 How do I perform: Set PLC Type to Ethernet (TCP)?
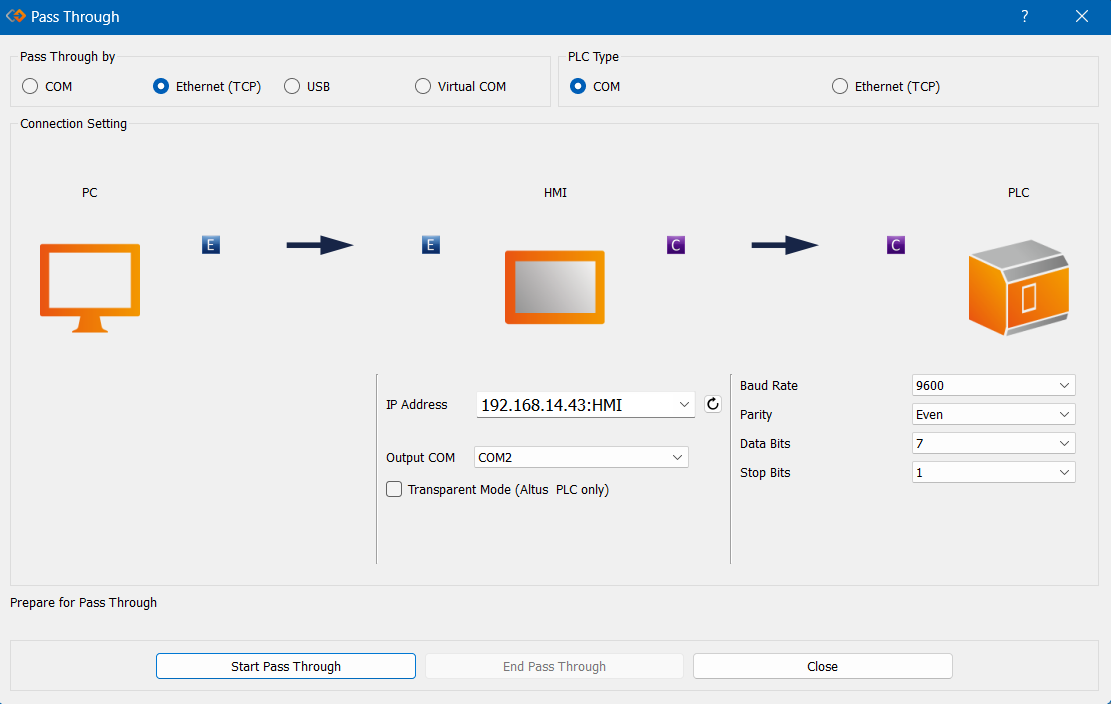pos(840,87)
